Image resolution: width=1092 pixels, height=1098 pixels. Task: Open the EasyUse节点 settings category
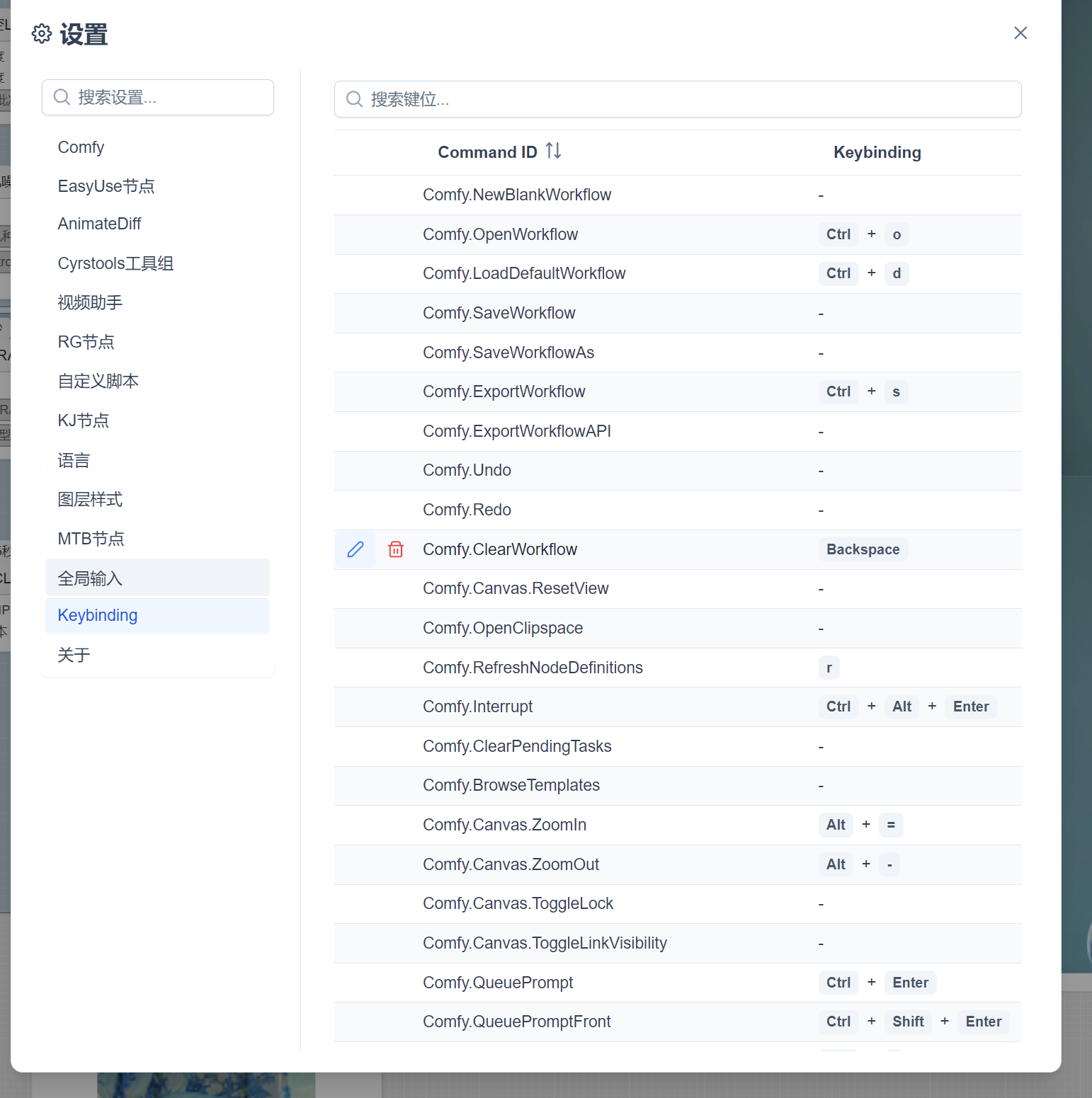coord(106,185)
